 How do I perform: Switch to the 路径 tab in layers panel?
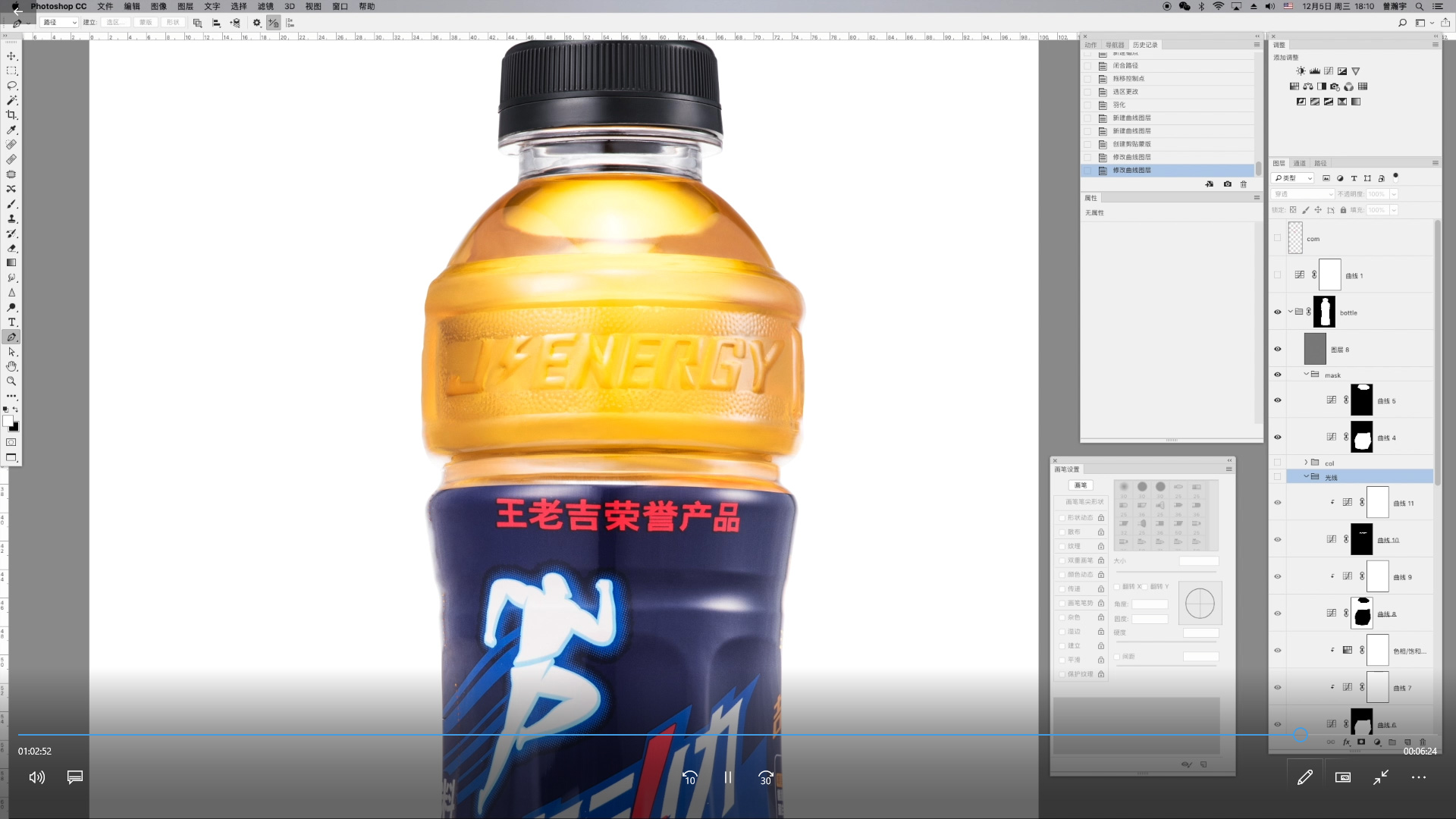(x=1321, y=163)
